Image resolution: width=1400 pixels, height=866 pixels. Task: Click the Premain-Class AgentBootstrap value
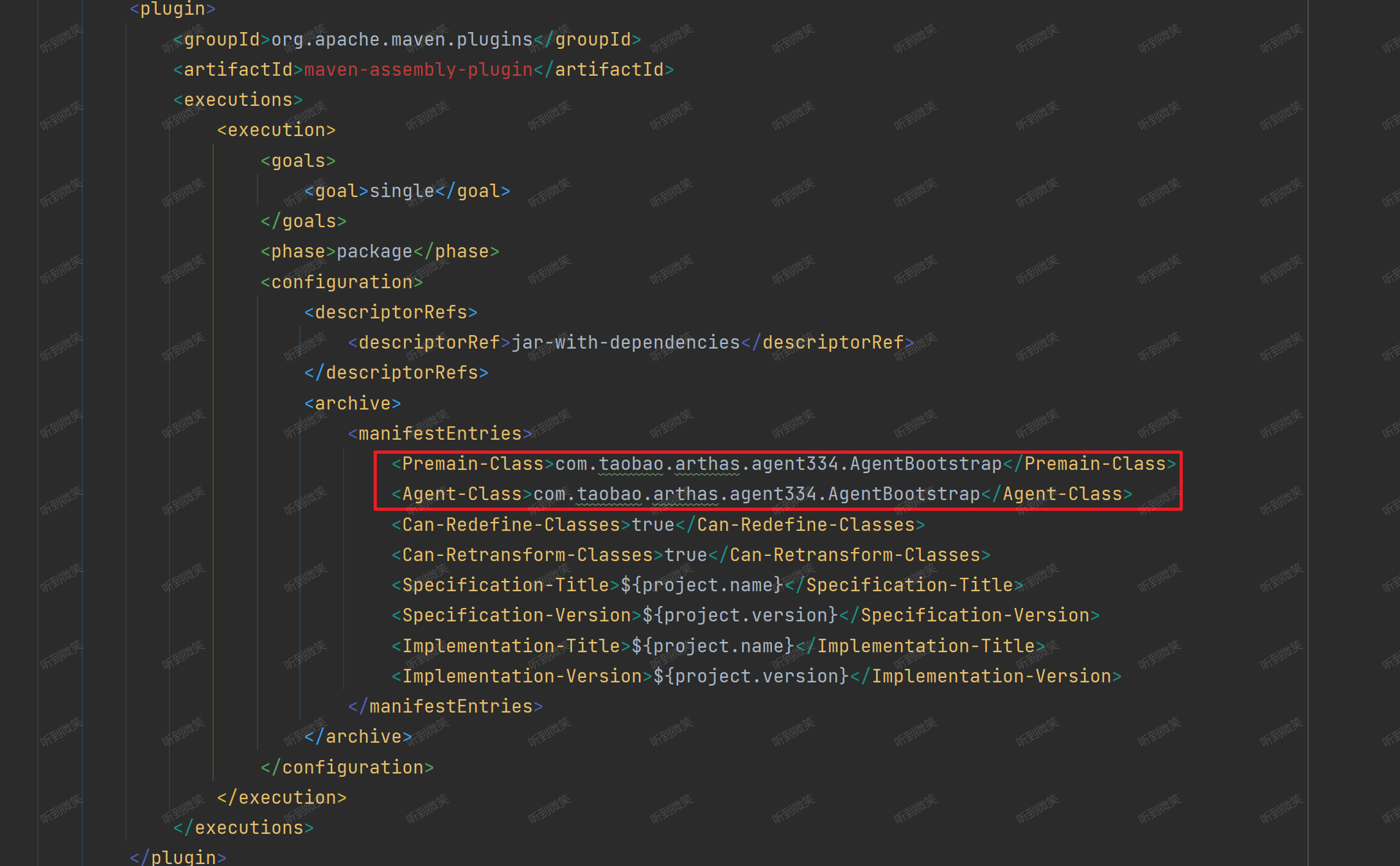click(778, 463)
